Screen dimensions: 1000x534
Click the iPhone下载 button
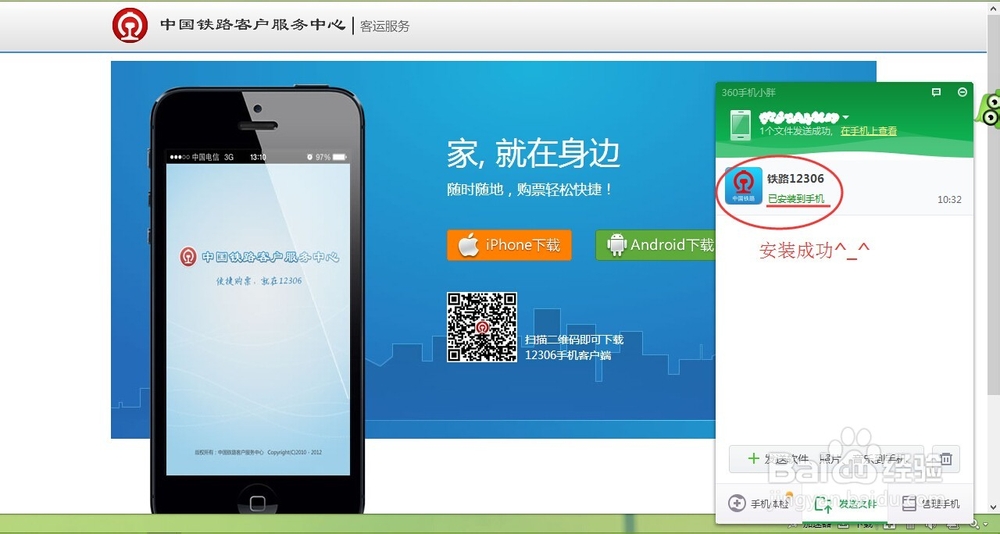tap(509, 245)
